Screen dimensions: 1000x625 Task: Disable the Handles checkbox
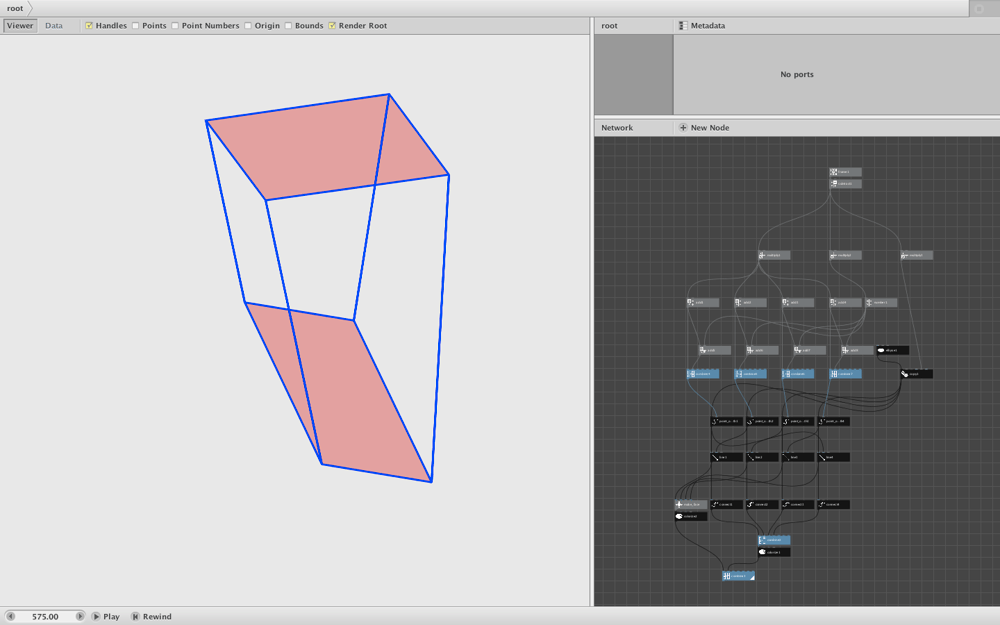pyautogui.click(x=89, y=26)
